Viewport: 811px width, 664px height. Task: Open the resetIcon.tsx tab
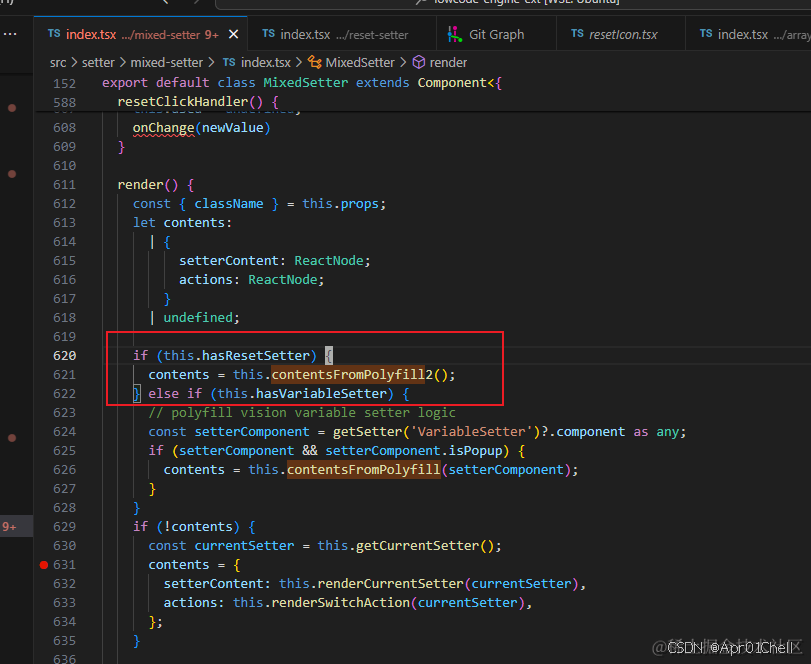[621, 34]
